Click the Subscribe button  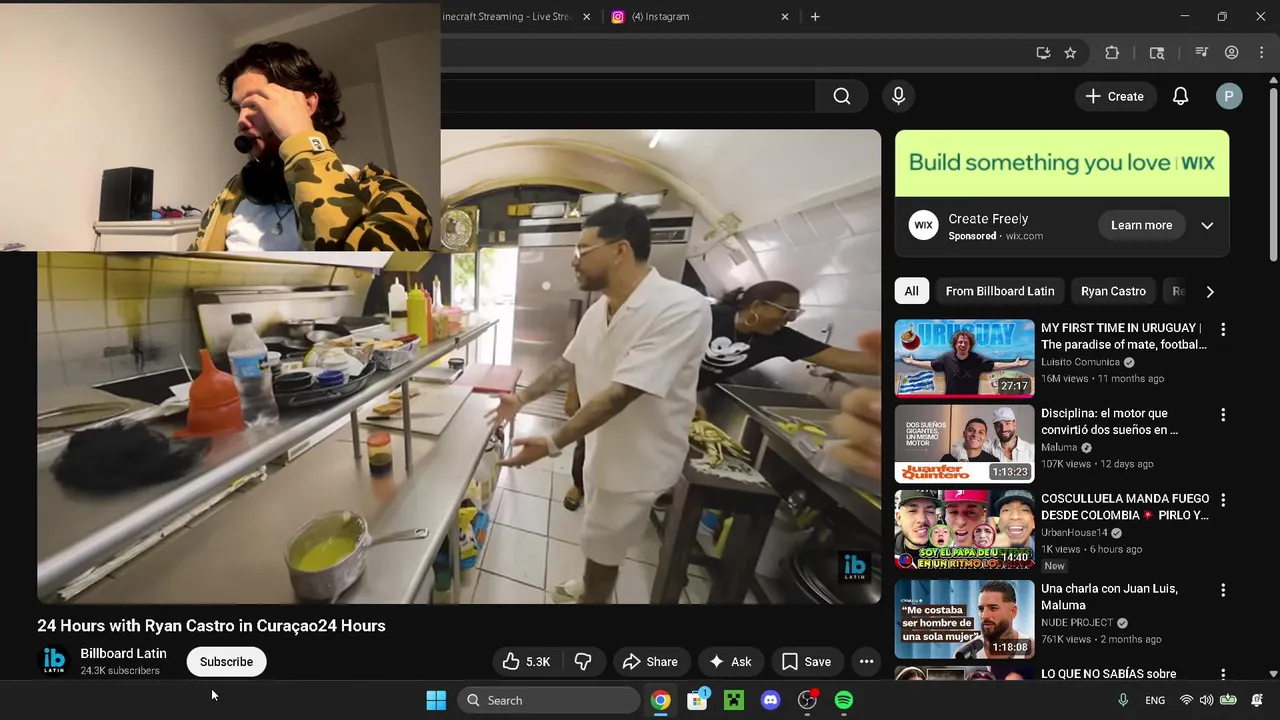(x=226, y=662)
